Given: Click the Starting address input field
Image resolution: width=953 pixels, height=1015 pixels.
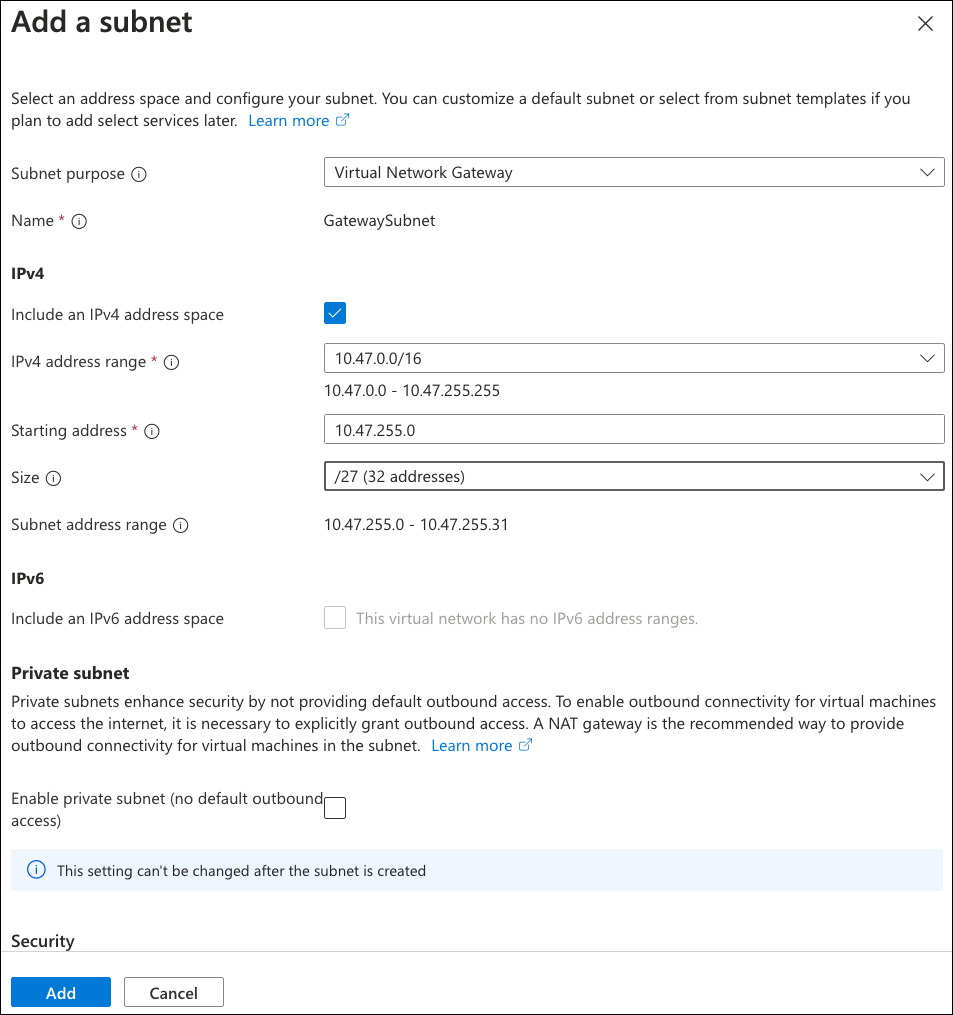Looking at the screenshot, I should tap(634, 430).
